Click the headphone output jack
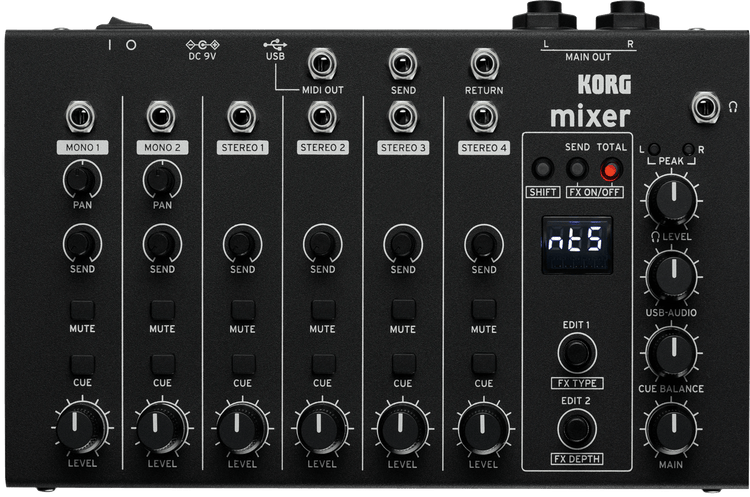This screenshot has width=750, height=497. click(706, 107)
